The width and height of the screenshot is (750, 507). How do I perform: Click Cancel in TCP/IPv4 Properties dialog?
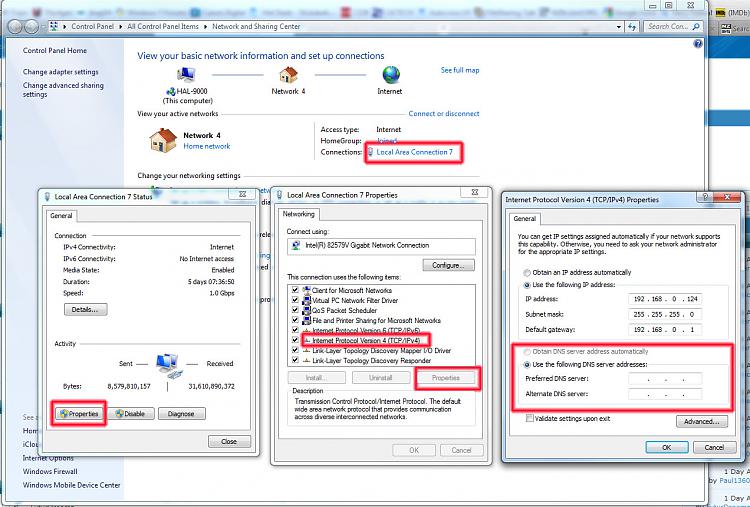(714, 447)
